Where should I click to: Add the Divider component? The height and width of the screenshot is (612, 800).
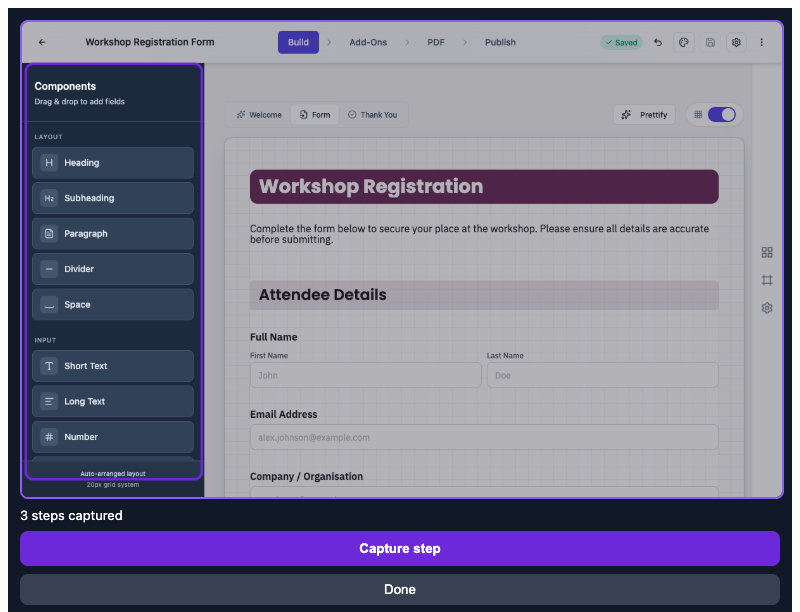tap(113, 269)
